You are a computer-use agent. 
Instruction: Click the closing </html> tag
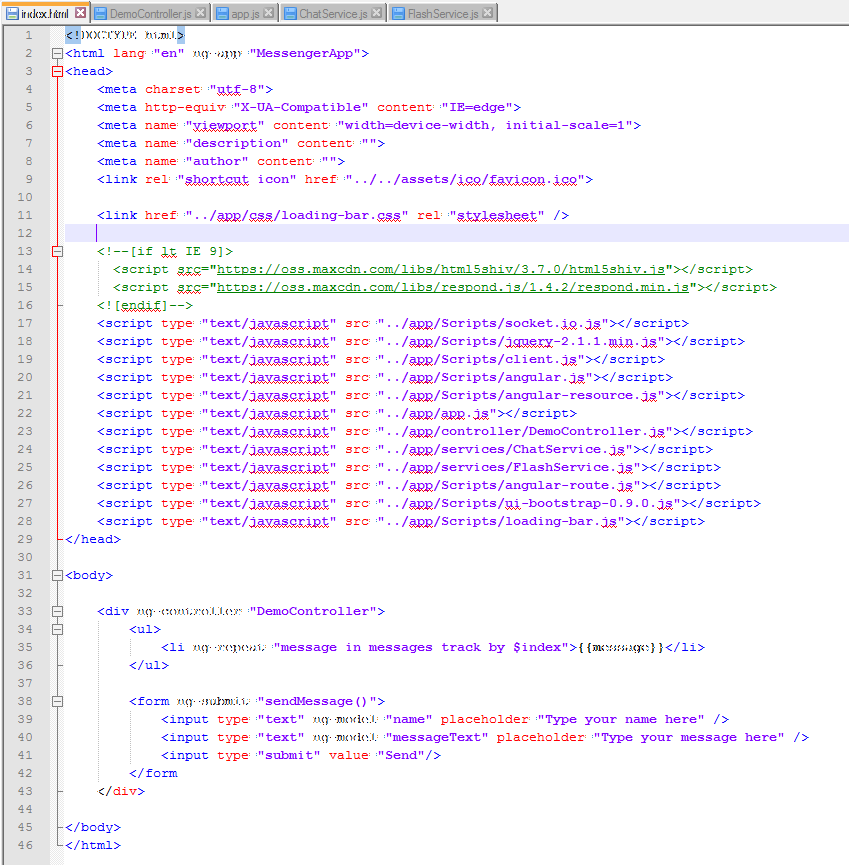tap(93, 846)
